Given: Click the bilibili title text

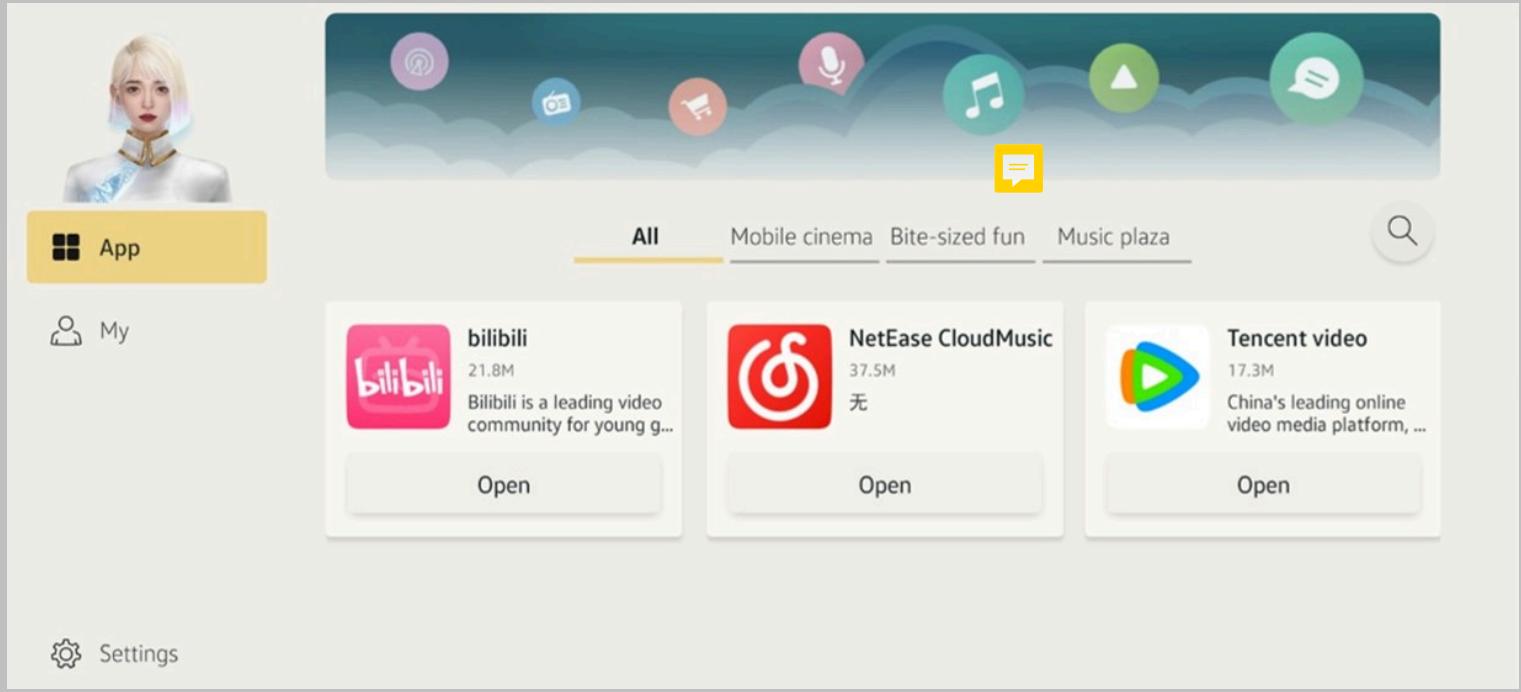Looking at the screenshot, I should coord(497,338).
